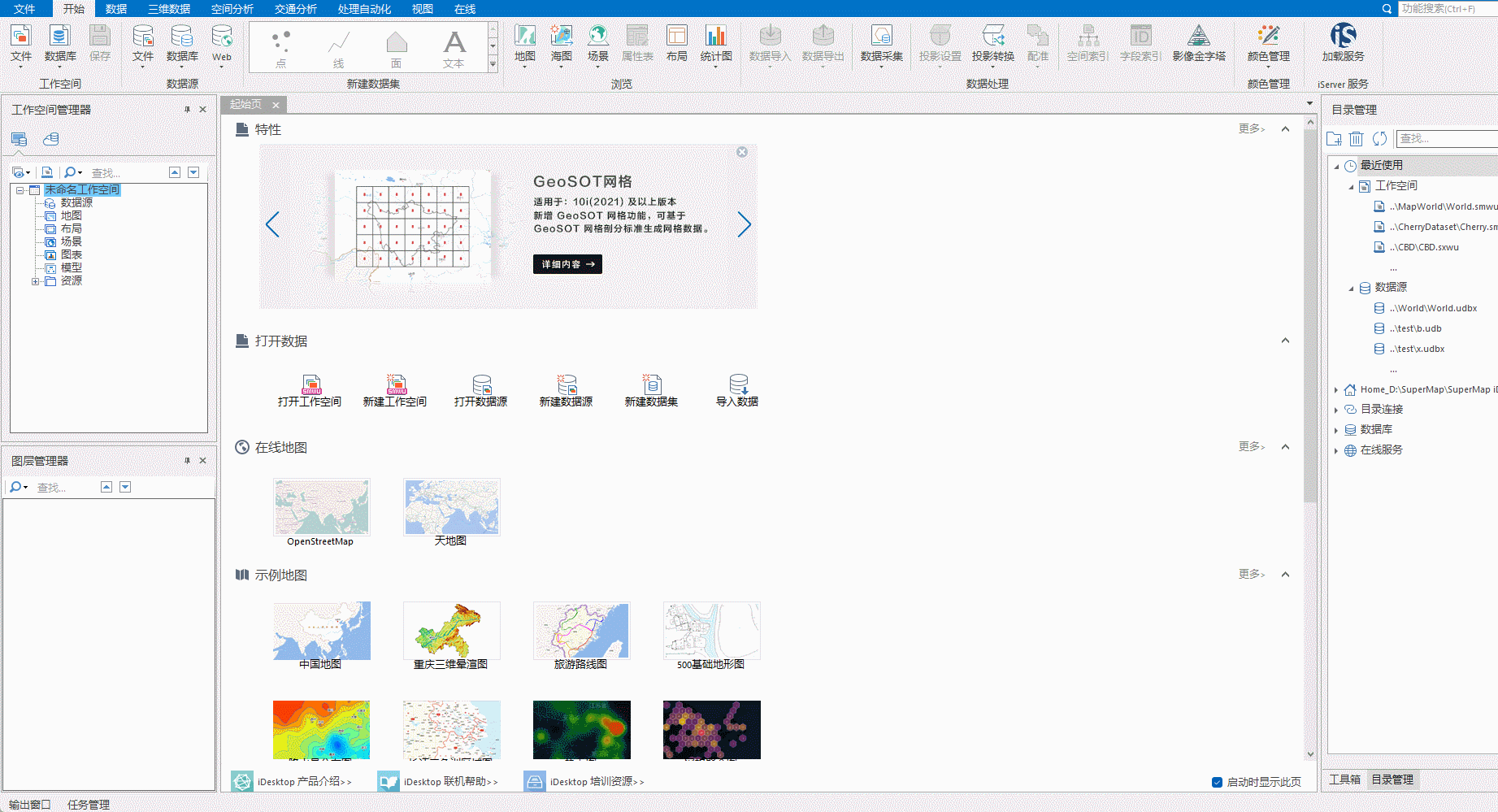Open the 任务管理 bottom tab
The width and height of the screenshot is (1498, 812).
tap(89, 804)
